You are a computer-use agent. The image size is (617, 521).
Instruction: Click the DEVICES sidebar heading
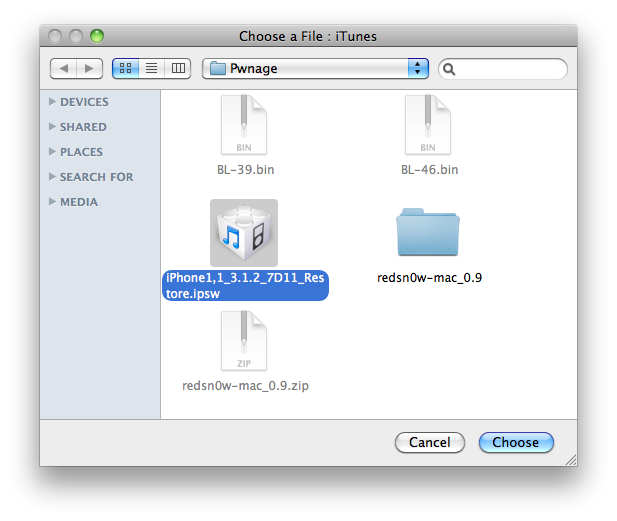(84, 102)
